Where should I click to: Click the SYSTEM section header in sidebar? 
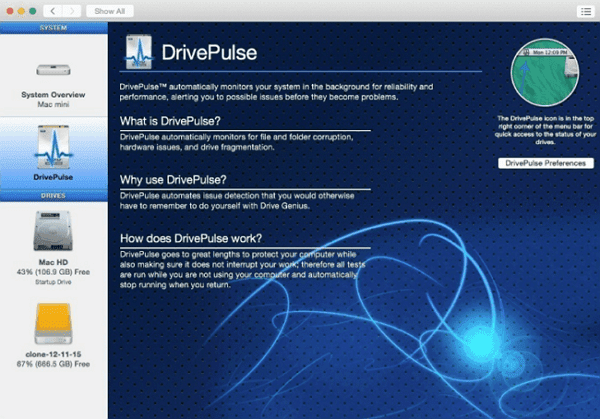click(x=54, y=28)
